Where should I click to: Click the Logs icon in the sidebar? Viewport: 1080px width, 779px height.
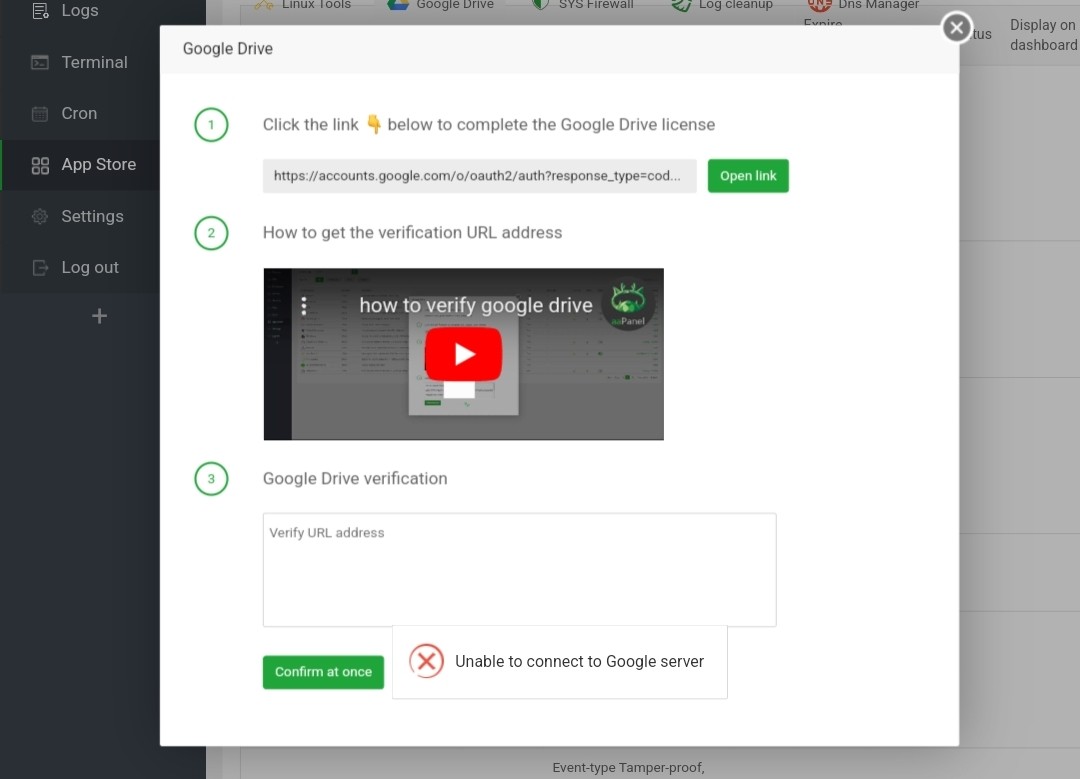(x=40, y=11)
